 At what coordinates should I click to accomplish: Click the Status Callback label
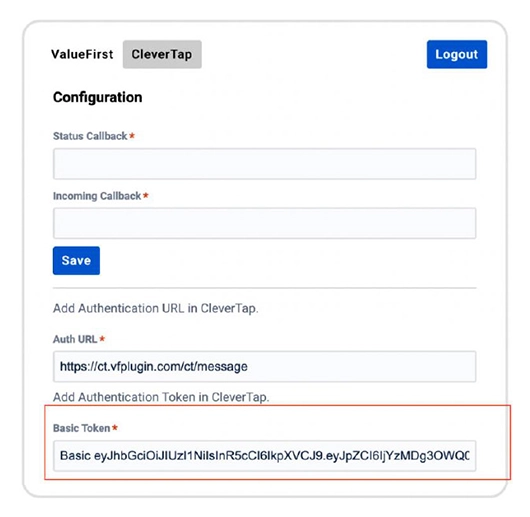90,136
